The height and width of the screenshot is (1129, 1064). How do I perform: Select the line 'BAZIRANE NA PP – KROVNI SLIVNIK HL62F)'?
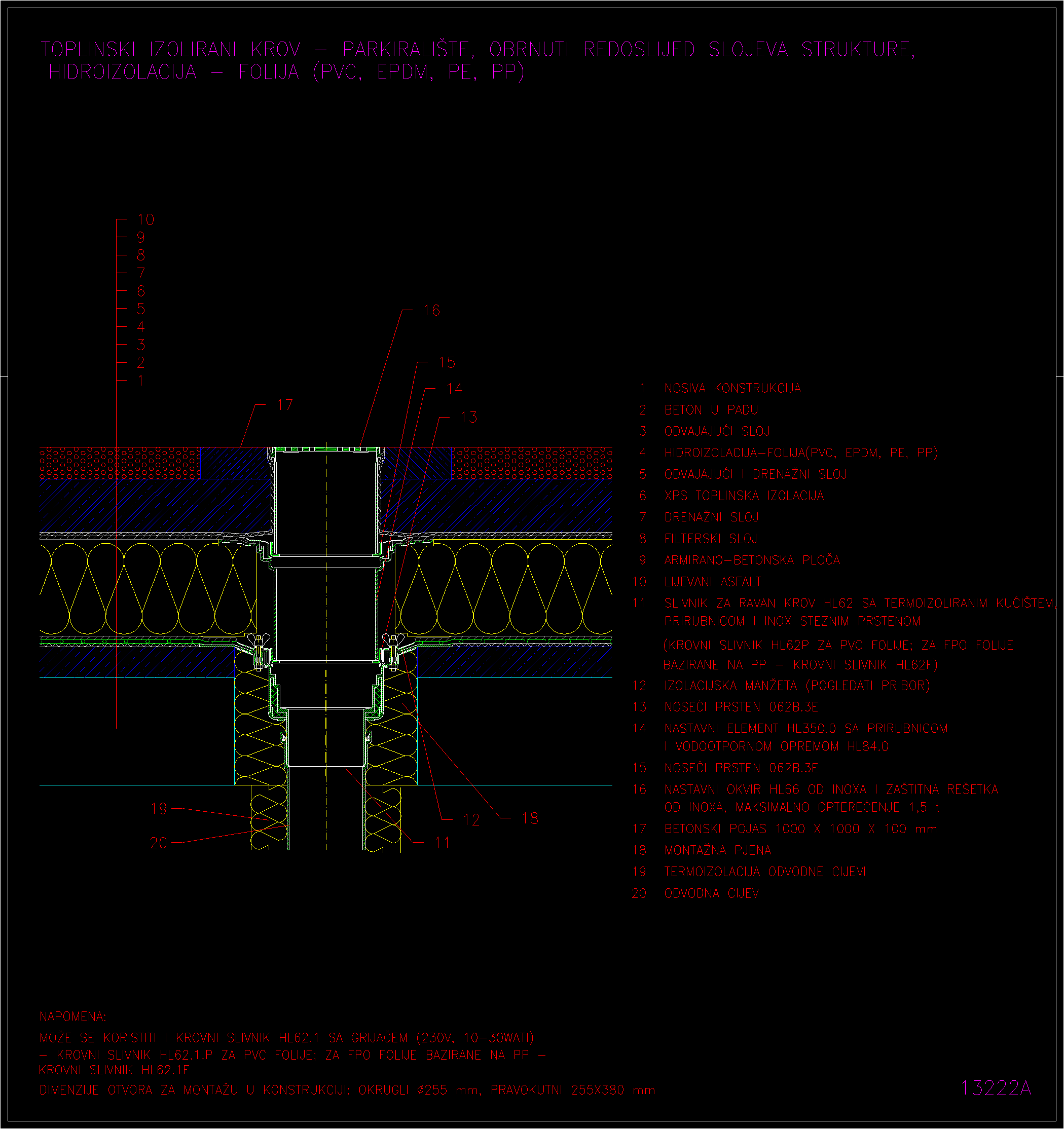point(800,665)
